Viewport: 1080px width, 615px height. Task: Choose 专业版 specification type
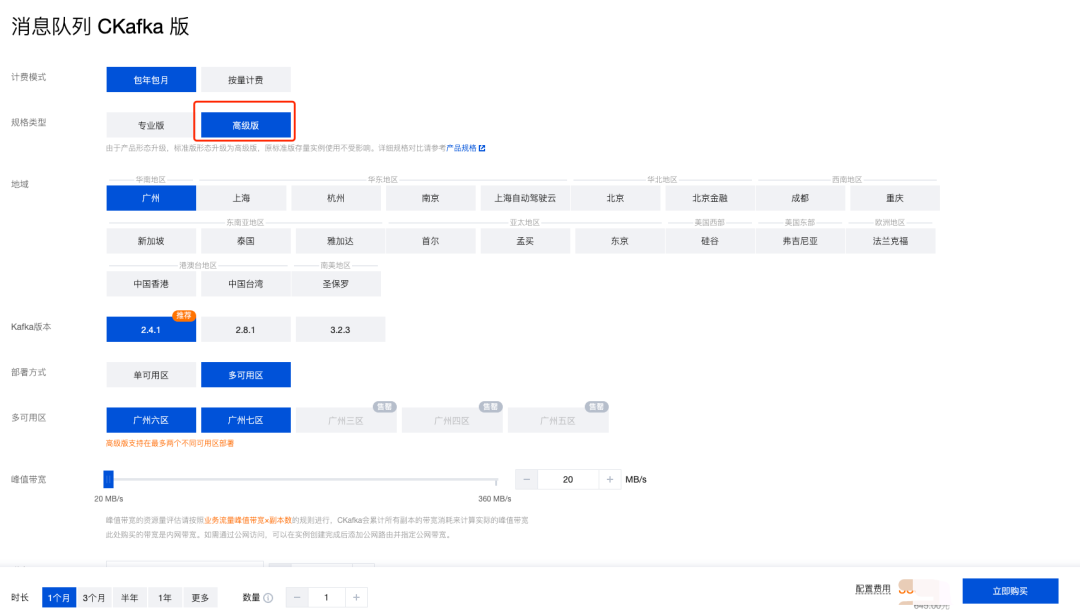coord(151,125)
